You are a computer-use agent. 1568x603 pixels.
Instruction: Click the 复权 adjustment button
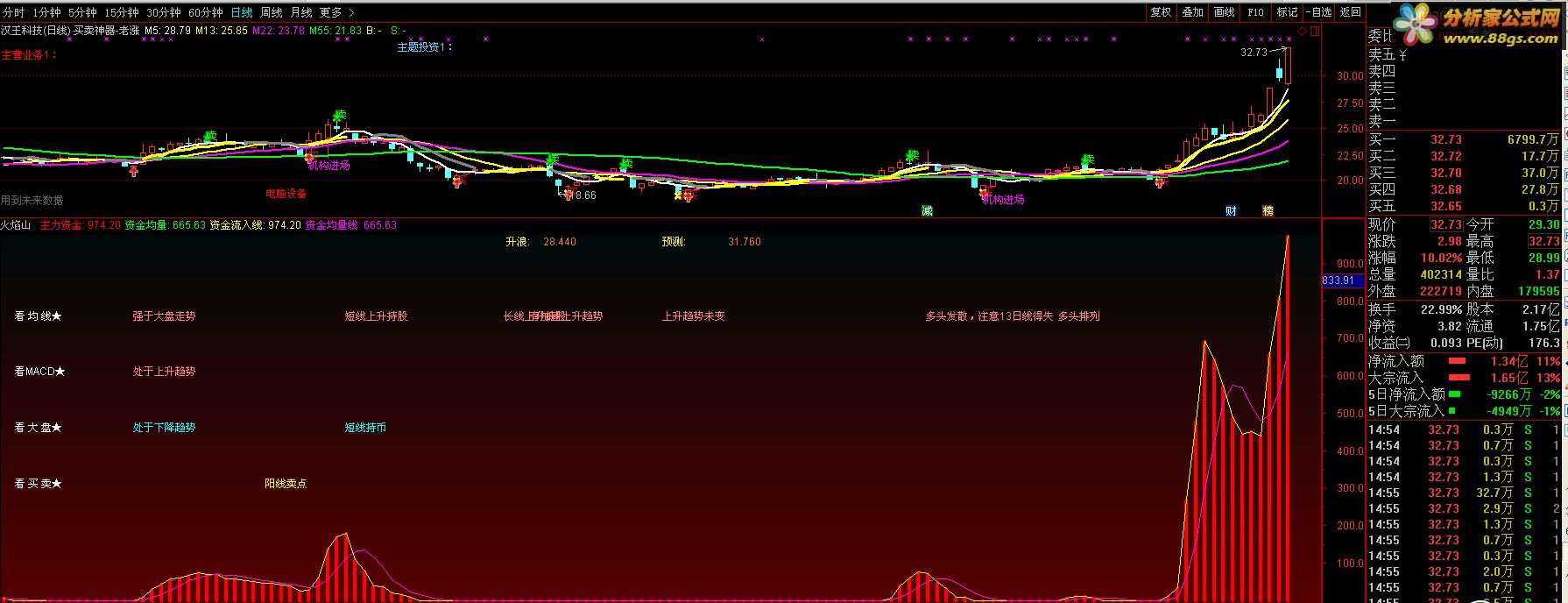click(x=1161, y=12)
